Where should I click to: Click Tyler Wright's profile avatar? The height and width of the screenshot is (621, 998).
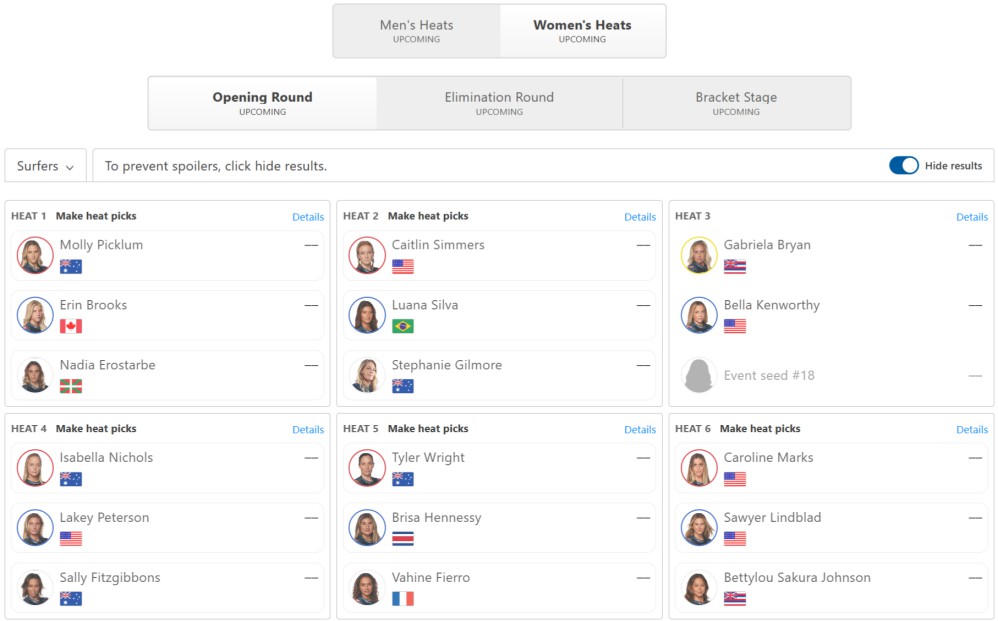pos(367,468)
